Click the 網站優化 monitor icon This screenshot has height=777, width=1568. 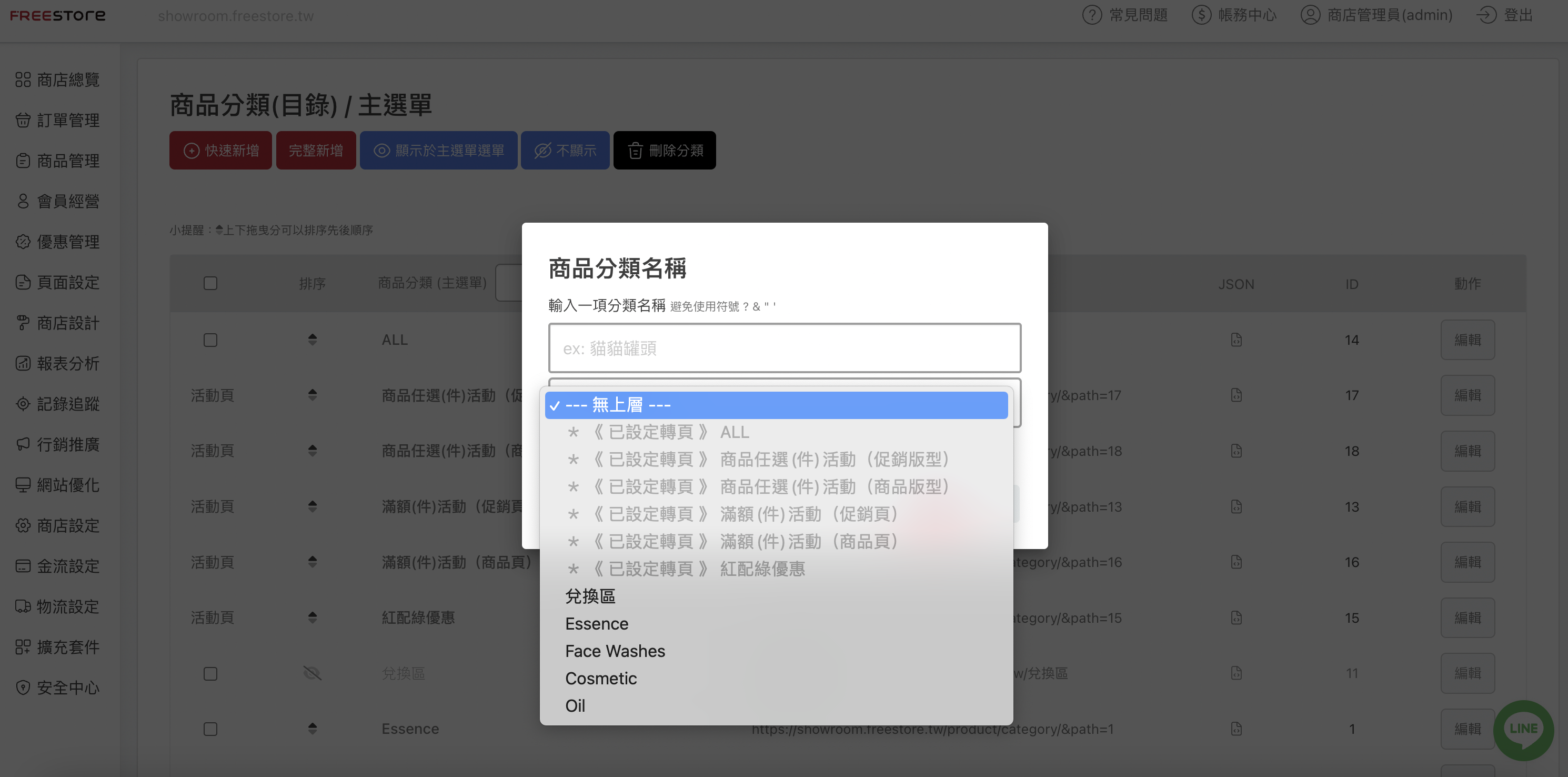23,485
